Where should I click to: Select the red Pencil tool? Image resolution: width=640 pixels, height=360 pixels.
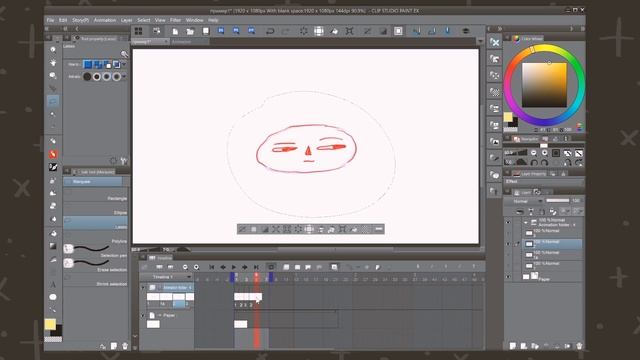(x=53, y=154)
